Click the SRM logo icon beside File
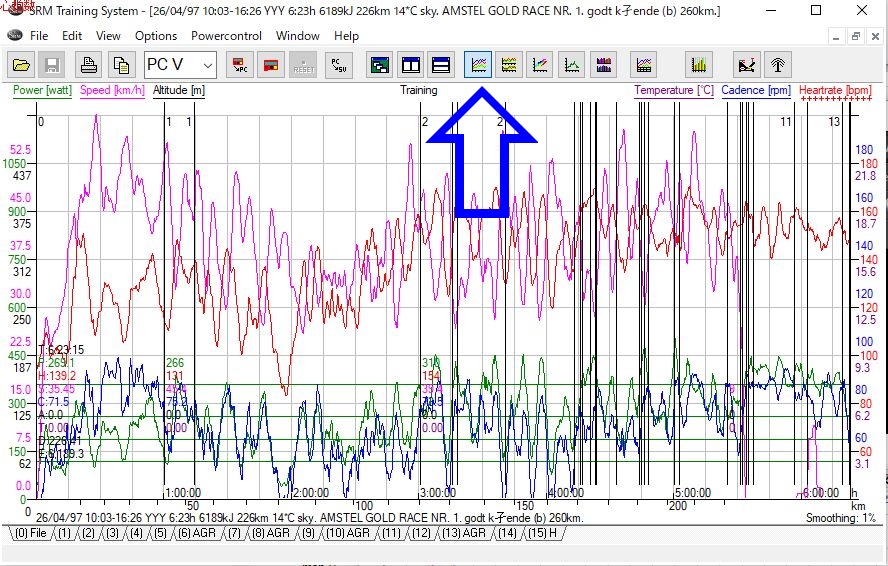The width and height of the screenshot is (888, 566). click(x=15, y=35)
